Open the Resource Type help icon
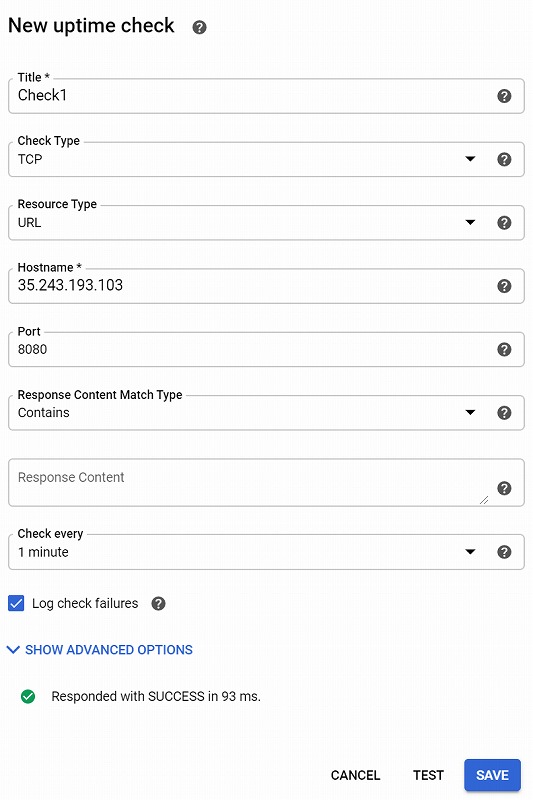 (504, 222)
